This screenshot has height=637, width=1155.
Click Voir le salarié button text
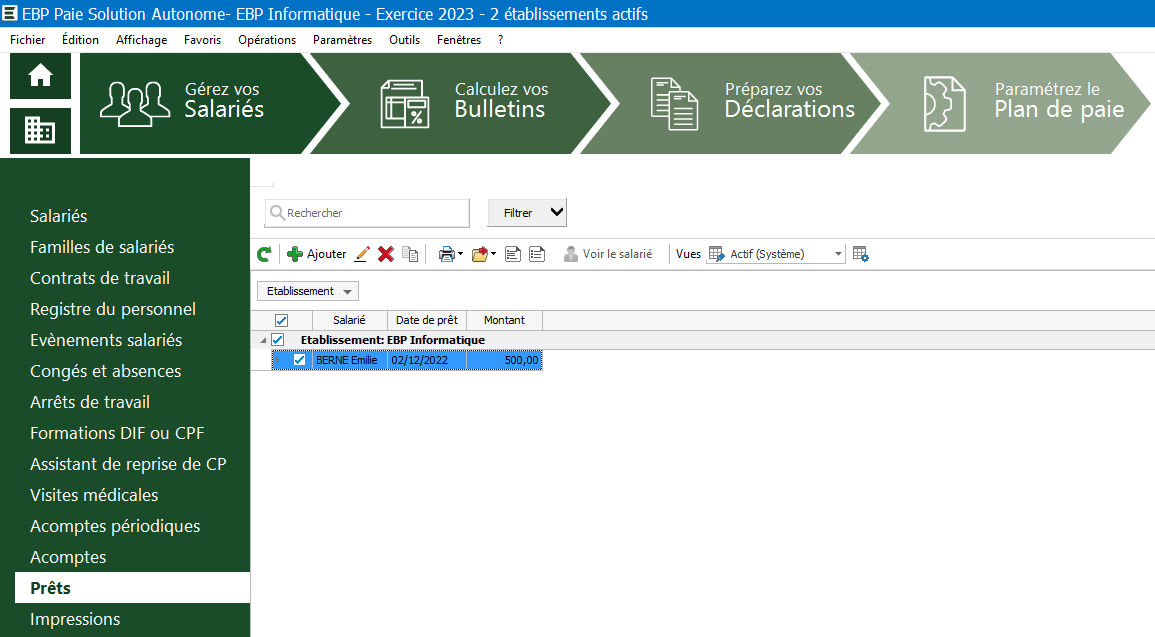click(617, 254)
